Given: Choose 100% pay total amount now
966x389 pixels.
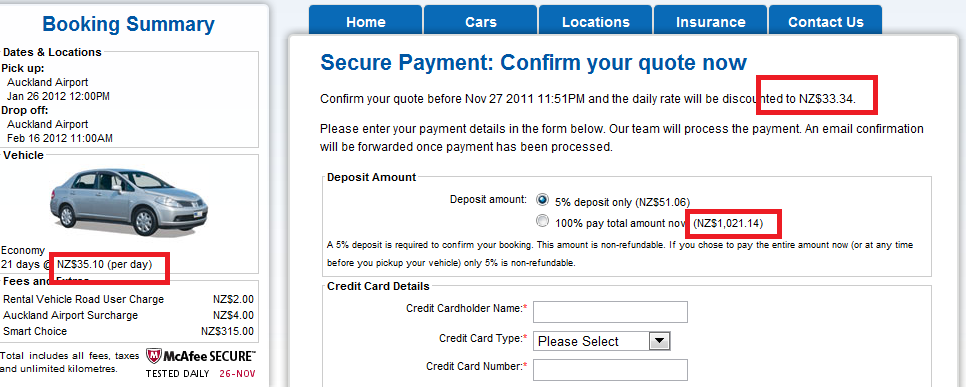Looking at the screenshot, I should tap(542, 221).
